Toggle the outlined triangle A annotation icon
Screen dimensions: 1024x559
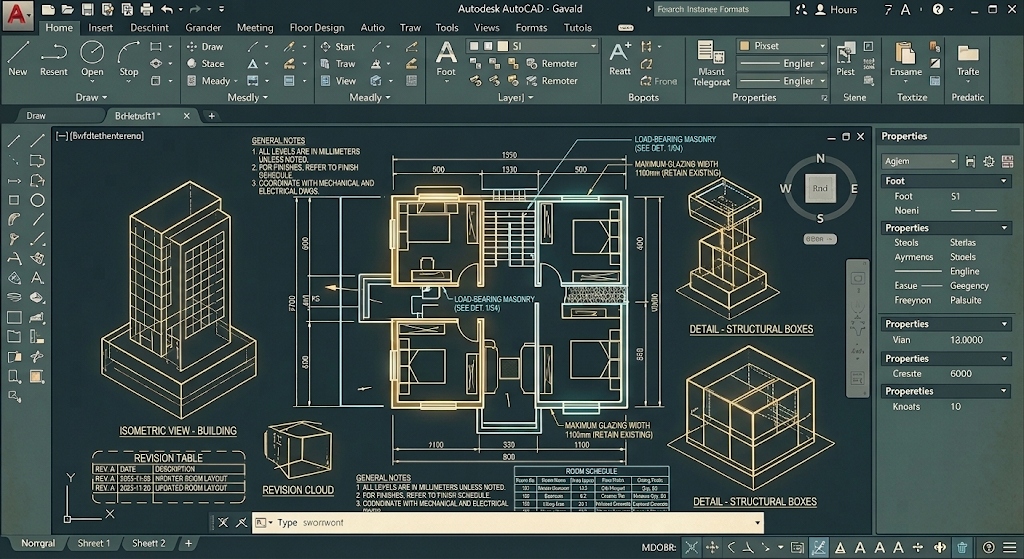(x=840, y=547)
